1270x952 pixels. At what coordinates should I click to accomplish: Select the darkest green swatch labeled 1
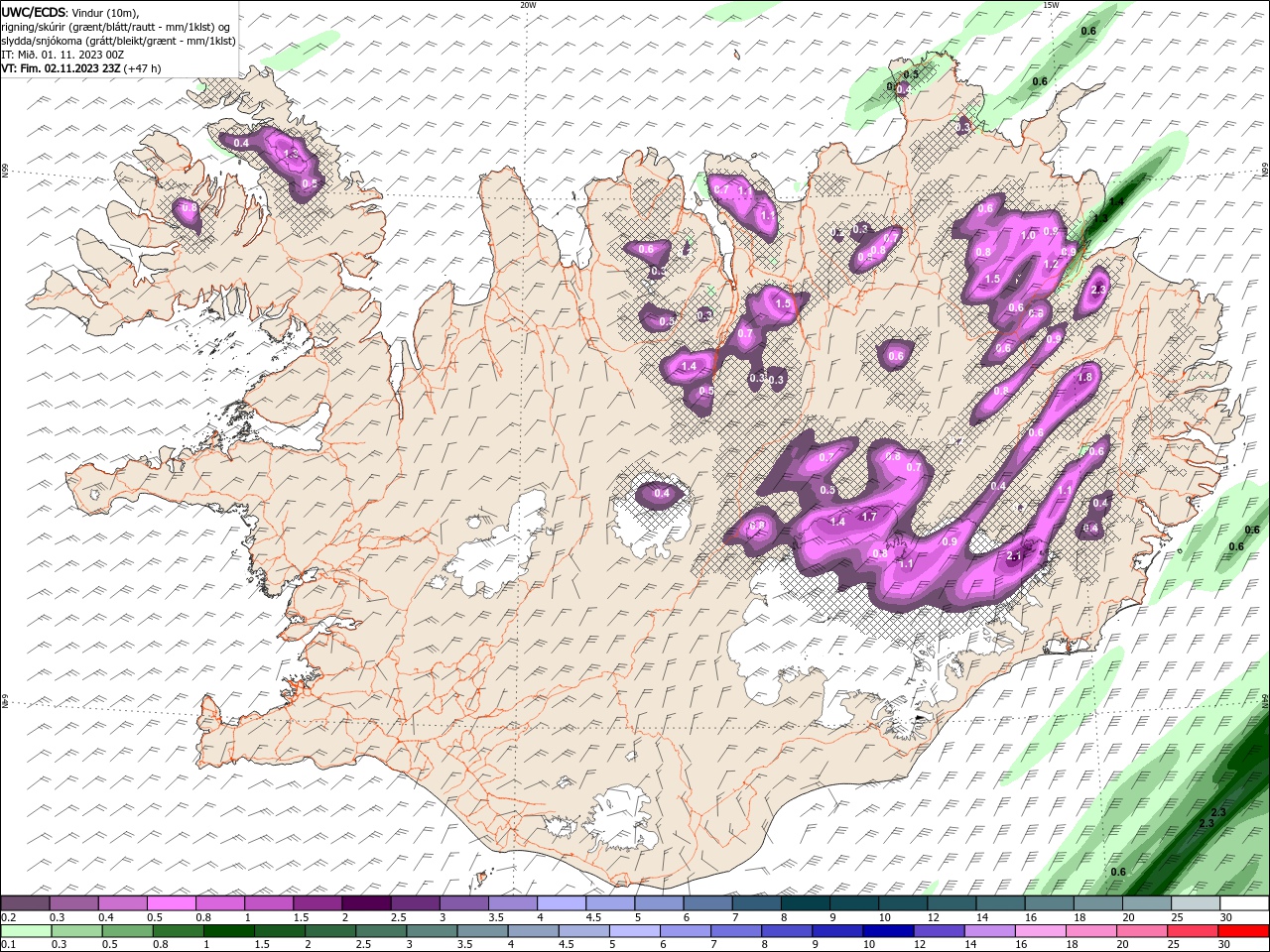click(x=230, y=931)
